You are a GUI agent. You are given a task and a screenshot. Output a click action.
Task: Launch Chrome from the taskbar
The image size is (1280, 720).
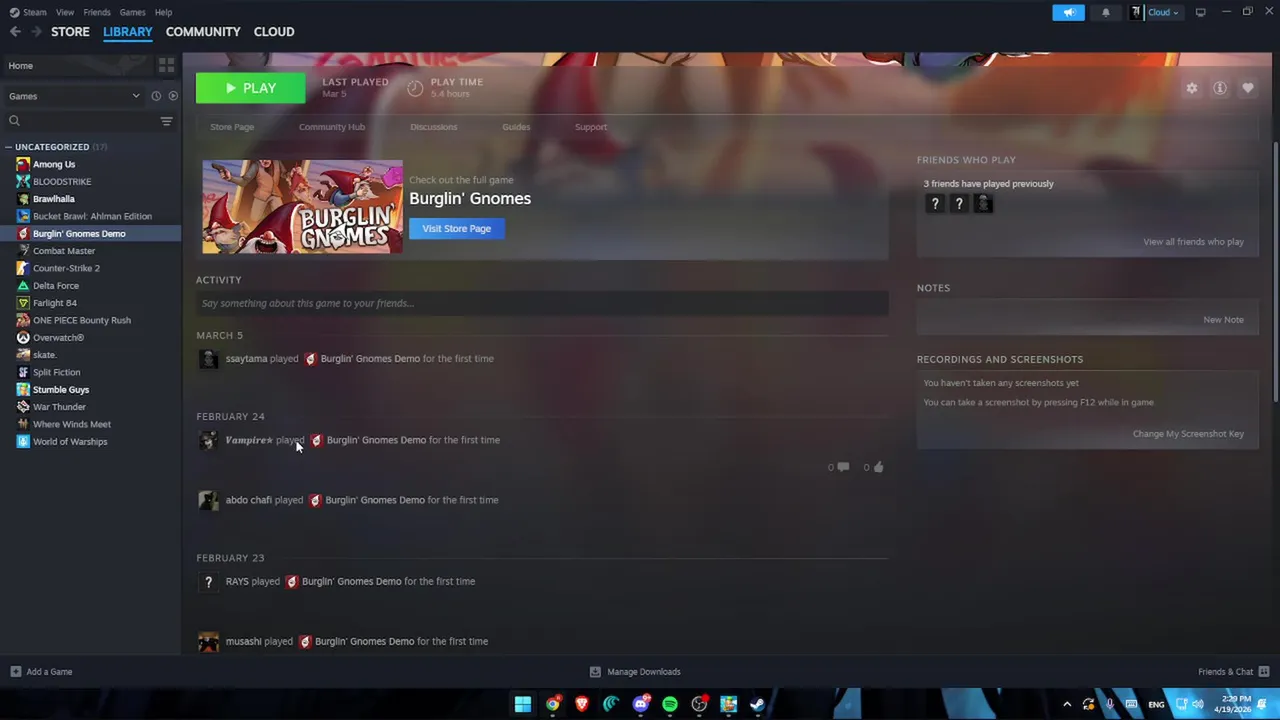click(x=552, y=704)
